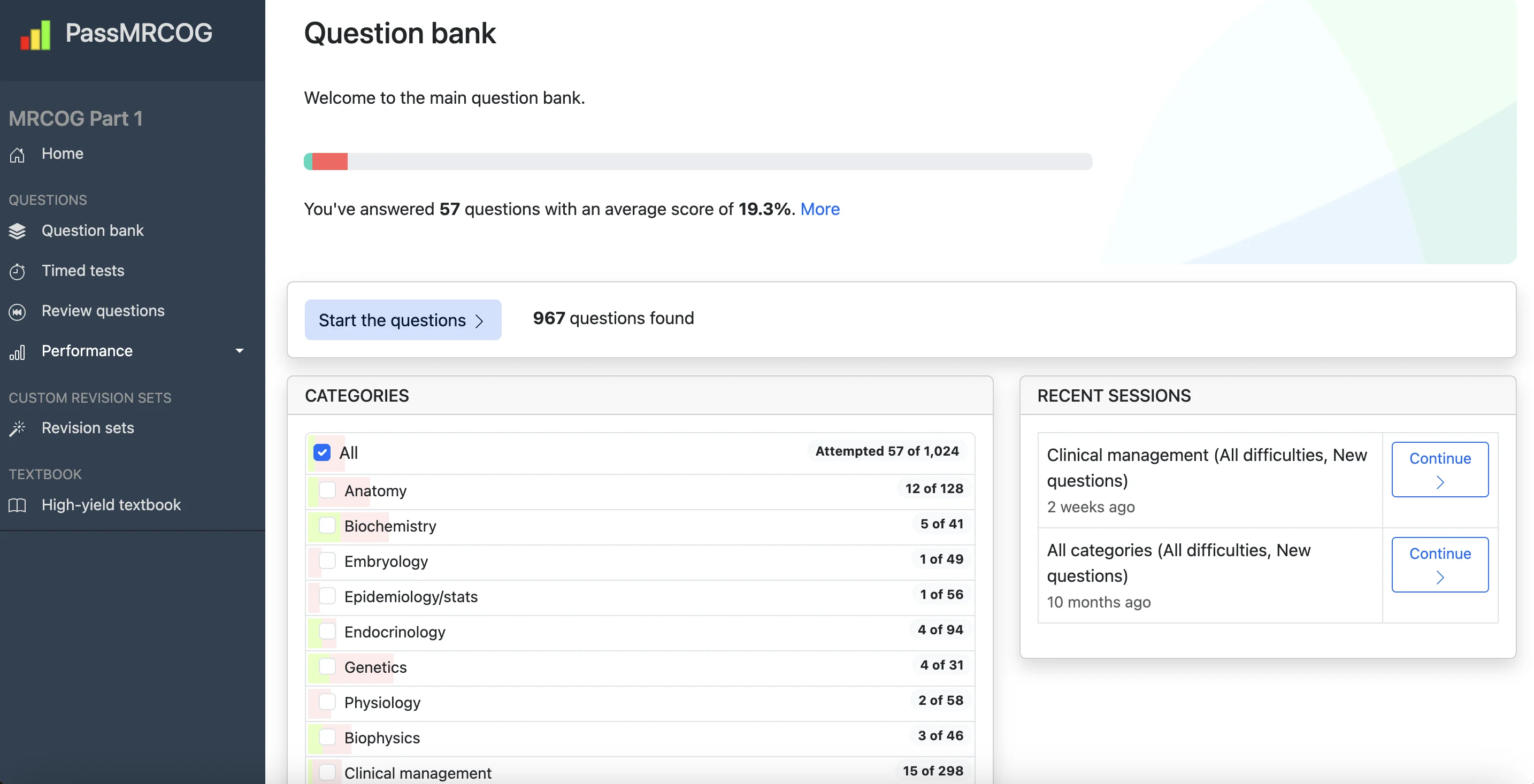
Task: Click the Timed tests stopwatch icon
Action: pyautogui.click(x=17, y=272)
